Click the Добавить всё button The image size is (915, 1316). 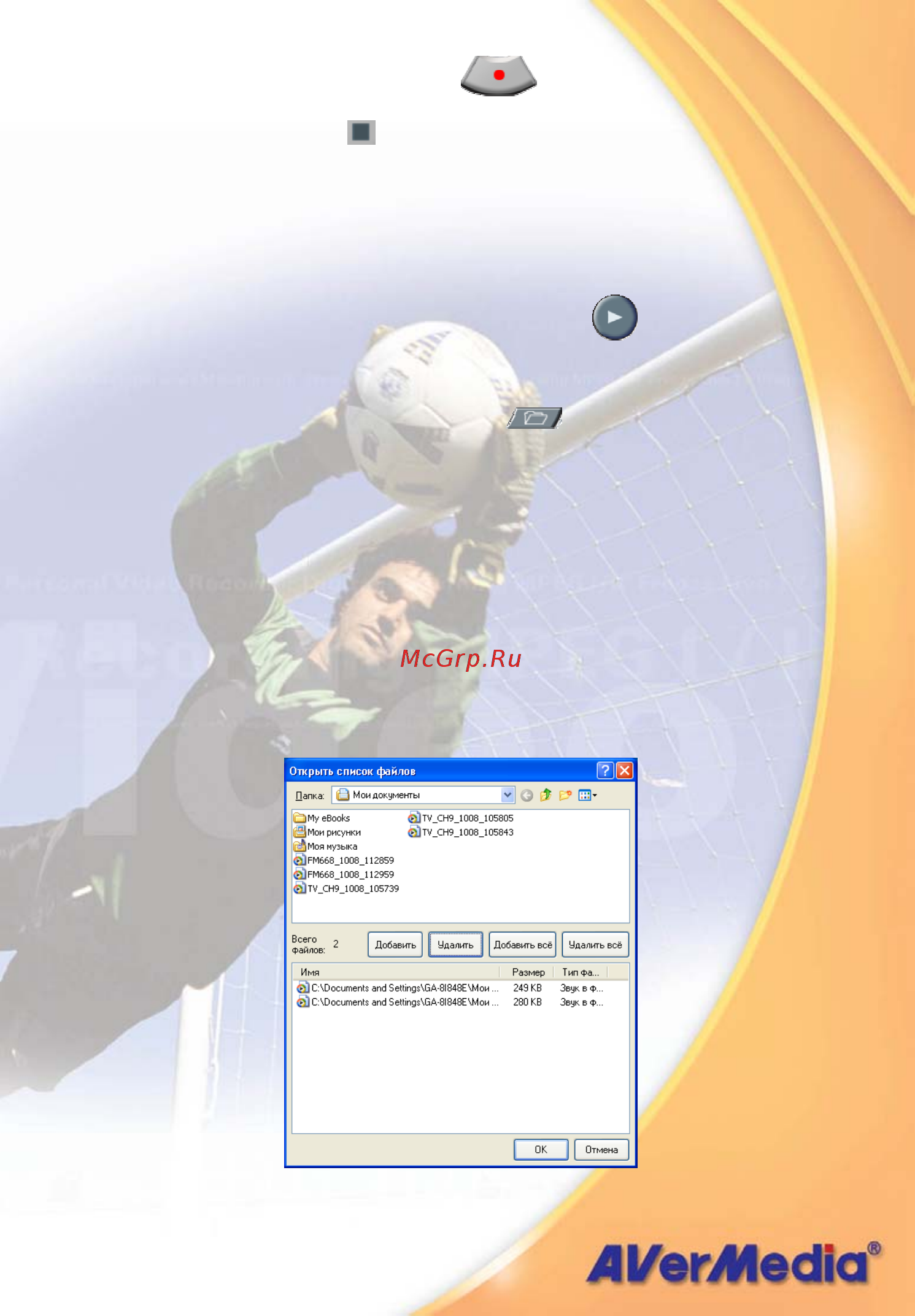522,945
